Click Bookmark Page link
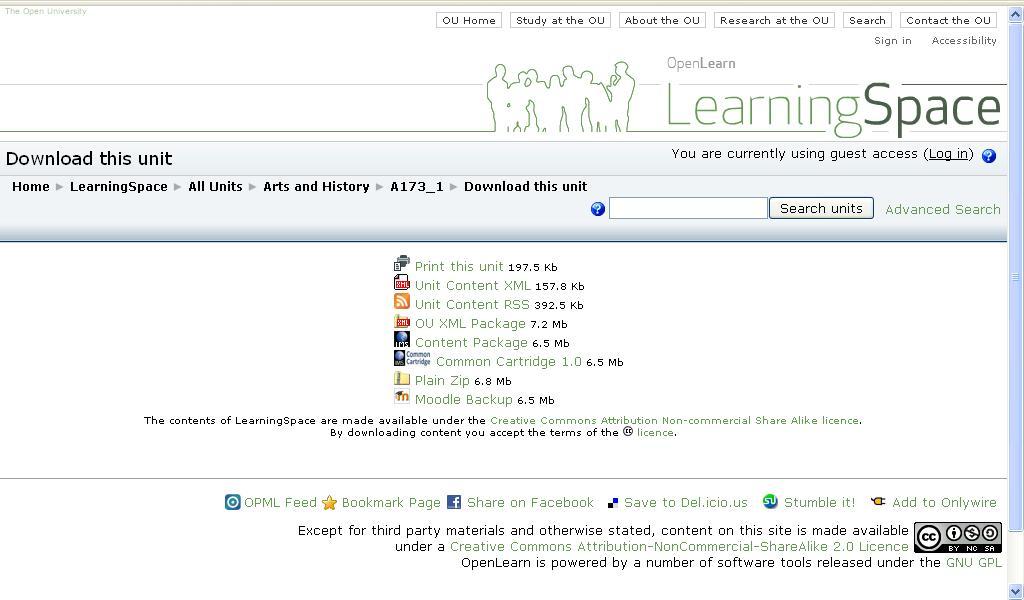 (x=391, y=503)
